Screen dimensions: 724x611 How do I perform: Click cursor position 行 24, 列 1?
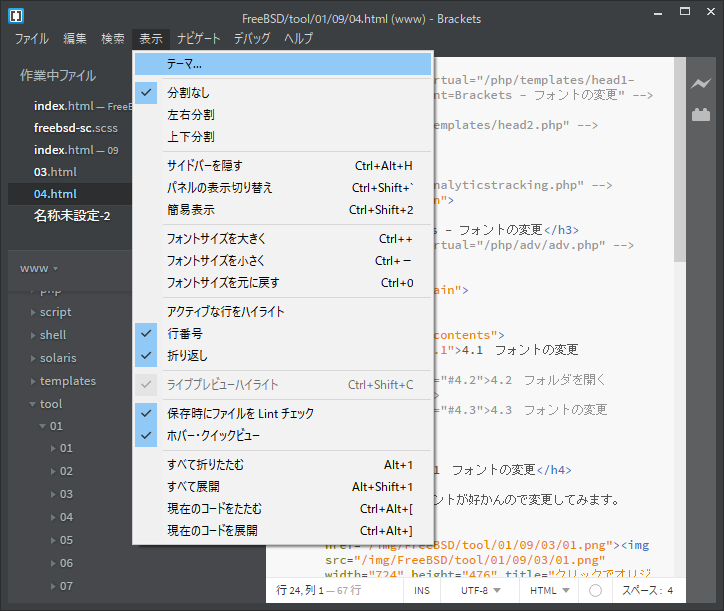point(300,590)
